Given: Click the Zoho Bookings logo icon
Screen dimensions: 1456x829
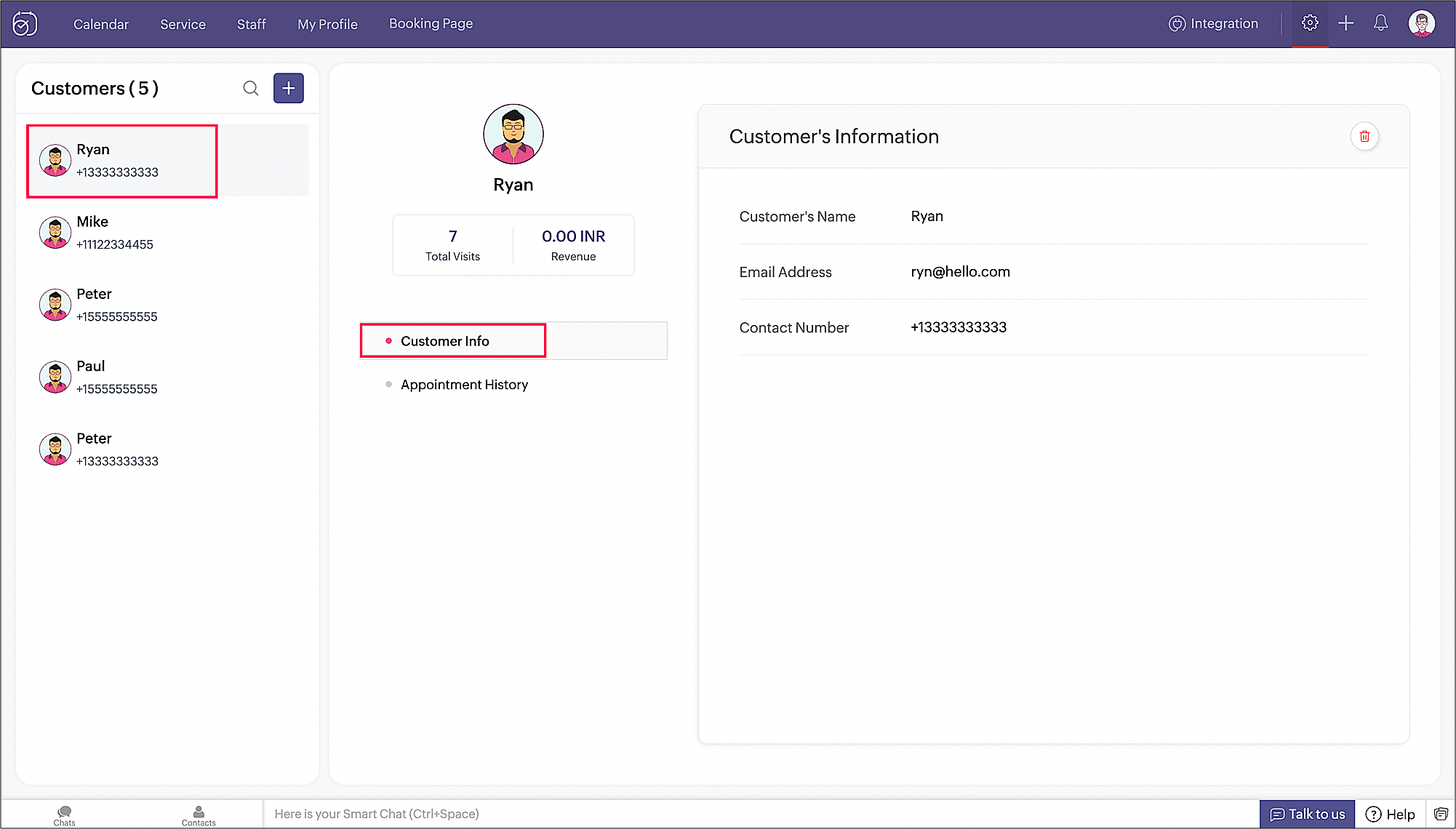Looking at the screenshot, I should pos(25,24).
